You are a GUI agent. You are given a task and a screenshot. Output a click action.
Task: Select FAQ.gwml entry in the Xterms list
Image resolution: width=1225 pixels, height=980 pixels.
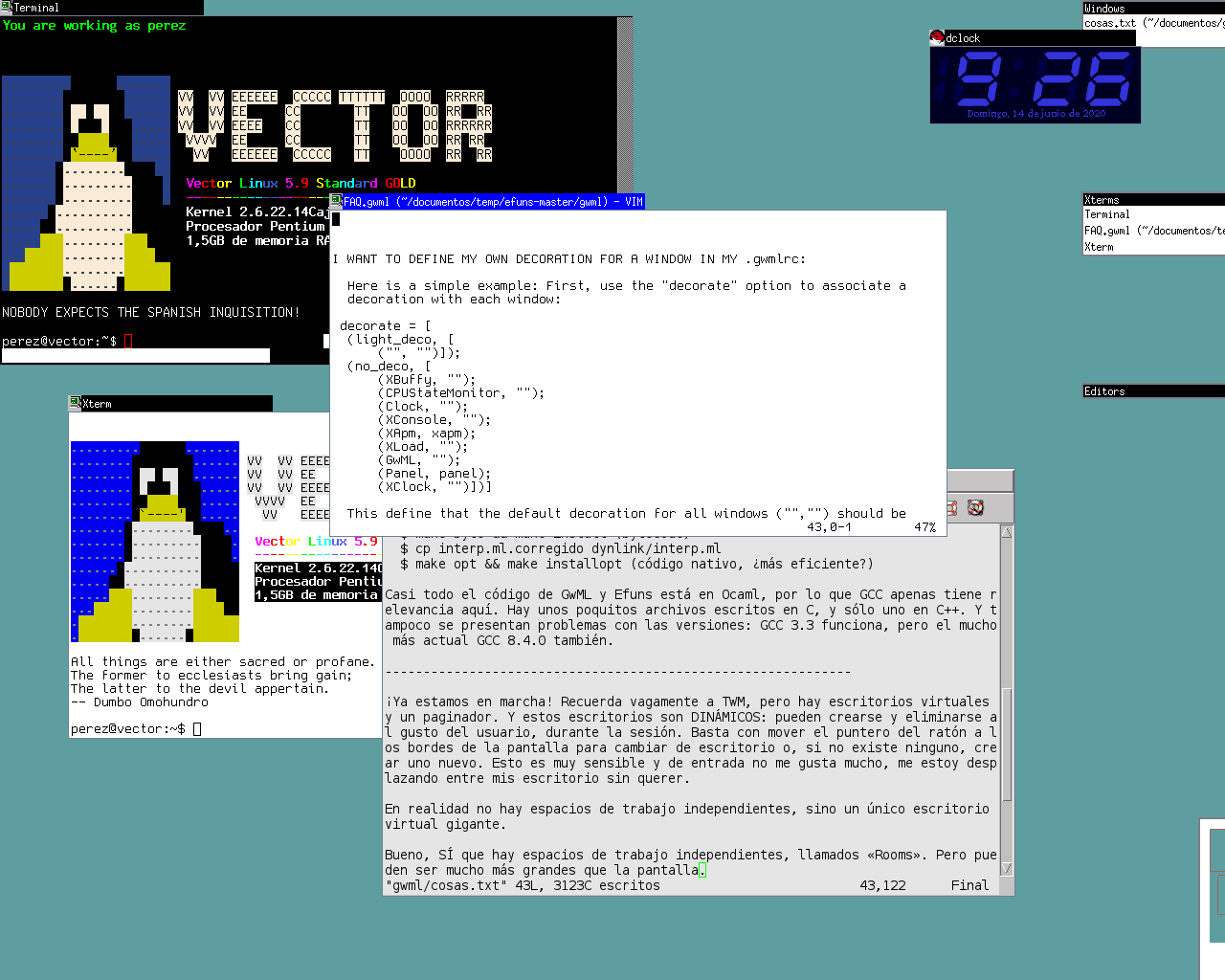click(x=1152, y=231)
